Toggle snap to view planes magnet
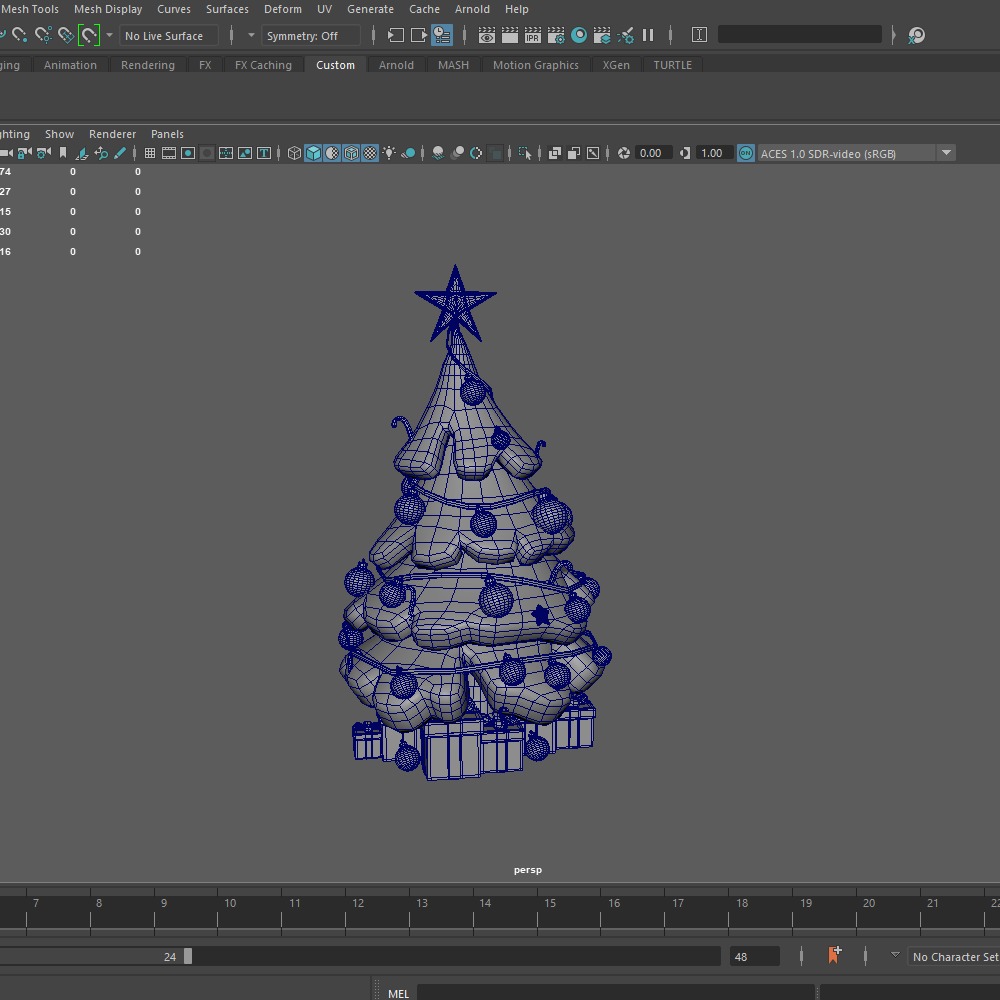This screenshot has width=1000, height=1000. [66, 35]
